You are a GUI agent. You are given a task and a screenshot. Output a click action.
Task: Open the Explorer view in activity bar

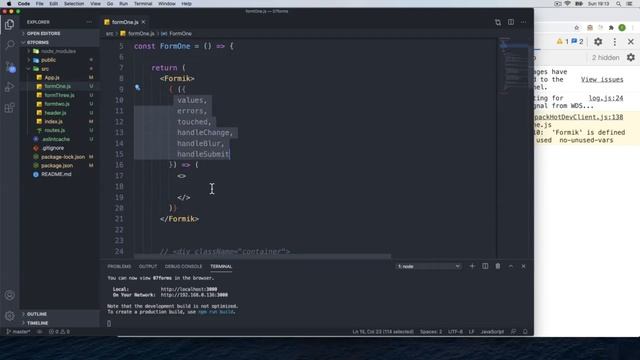[10, 24]
